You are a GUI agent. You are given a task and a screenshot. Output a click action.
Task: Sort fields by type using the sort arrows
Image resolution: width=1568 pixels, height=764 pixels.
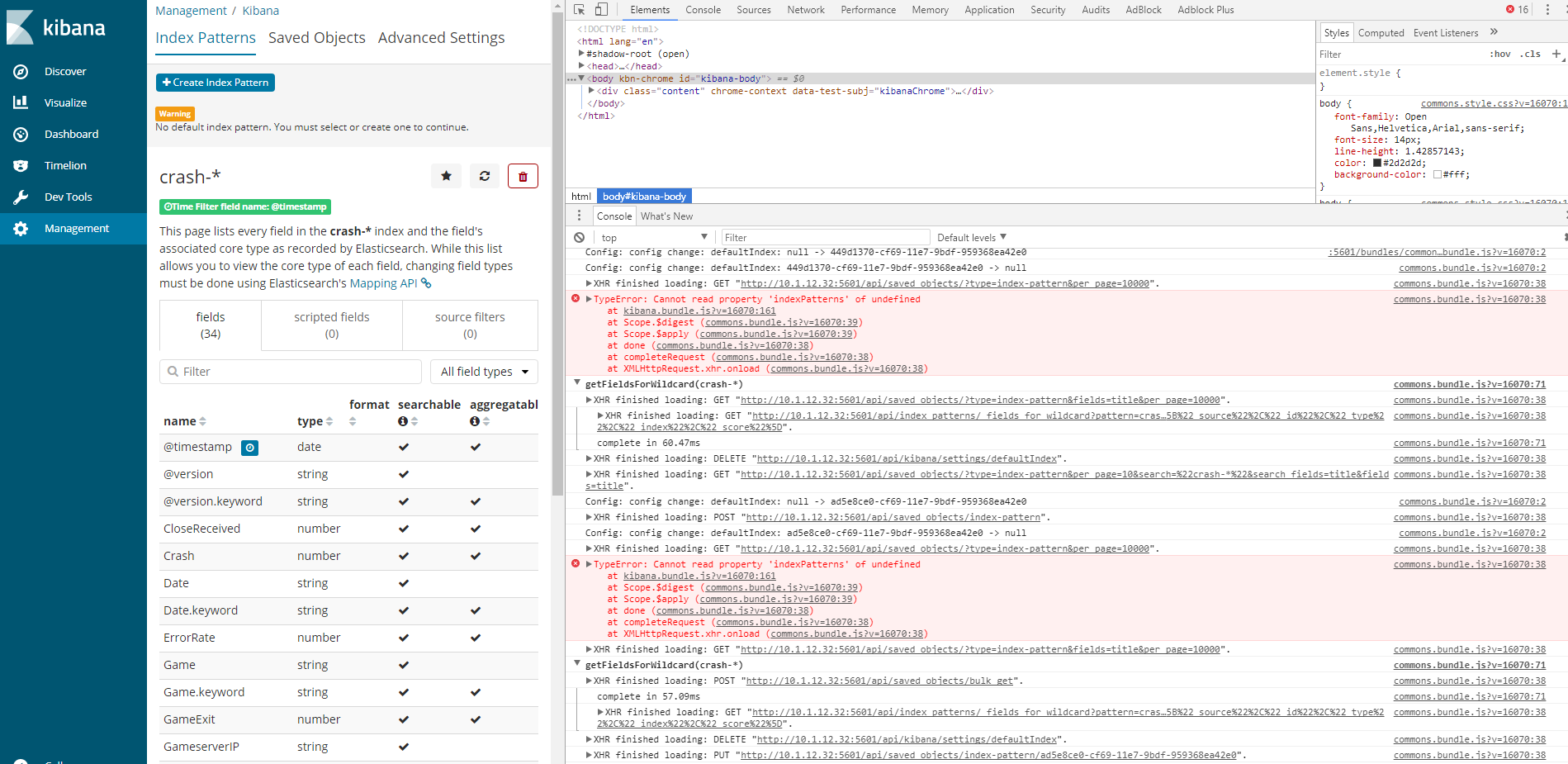[329, 421]
